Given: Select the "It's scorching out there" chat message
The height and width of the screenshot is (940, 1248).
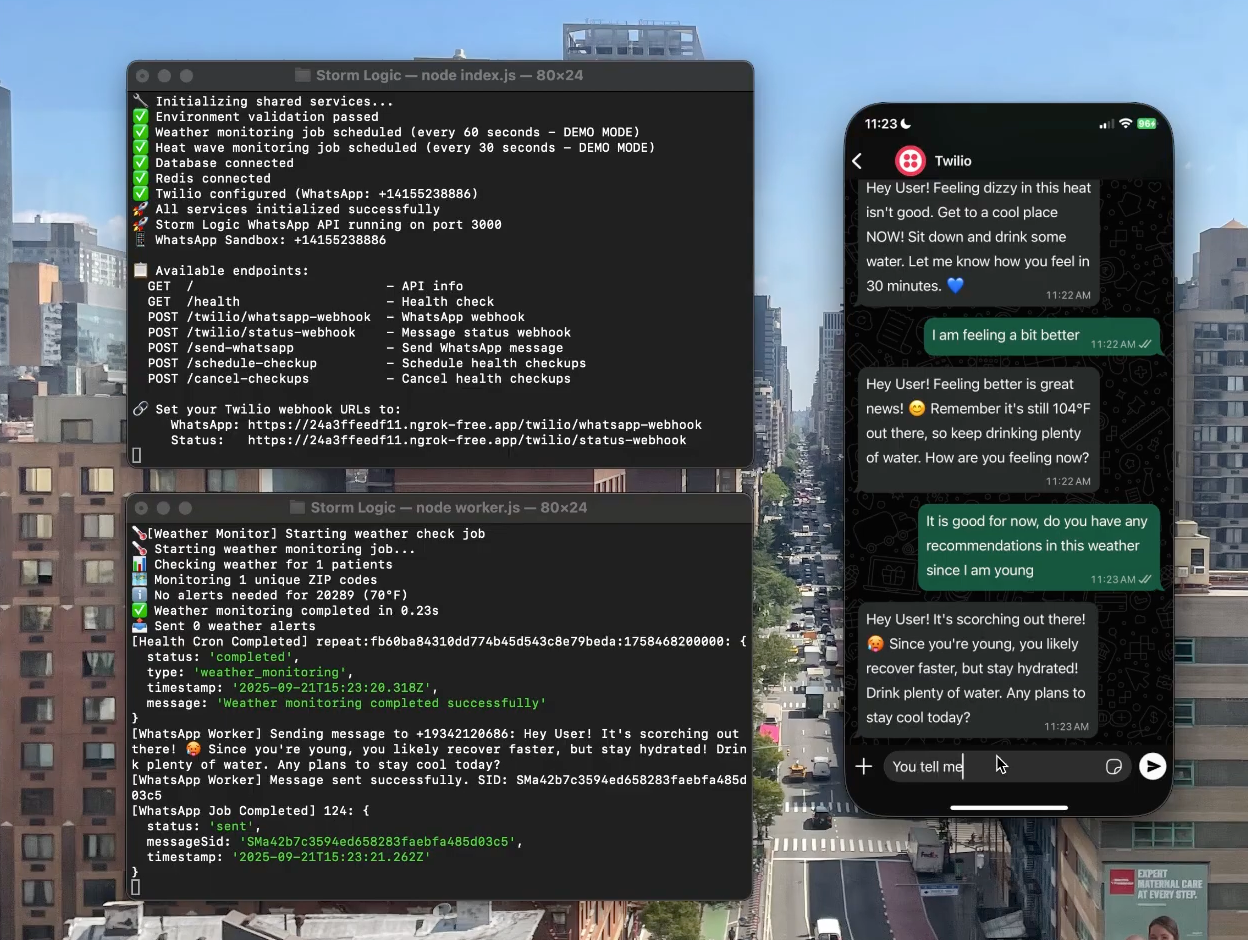Looking at the screenshot, I should coord(978,670).
